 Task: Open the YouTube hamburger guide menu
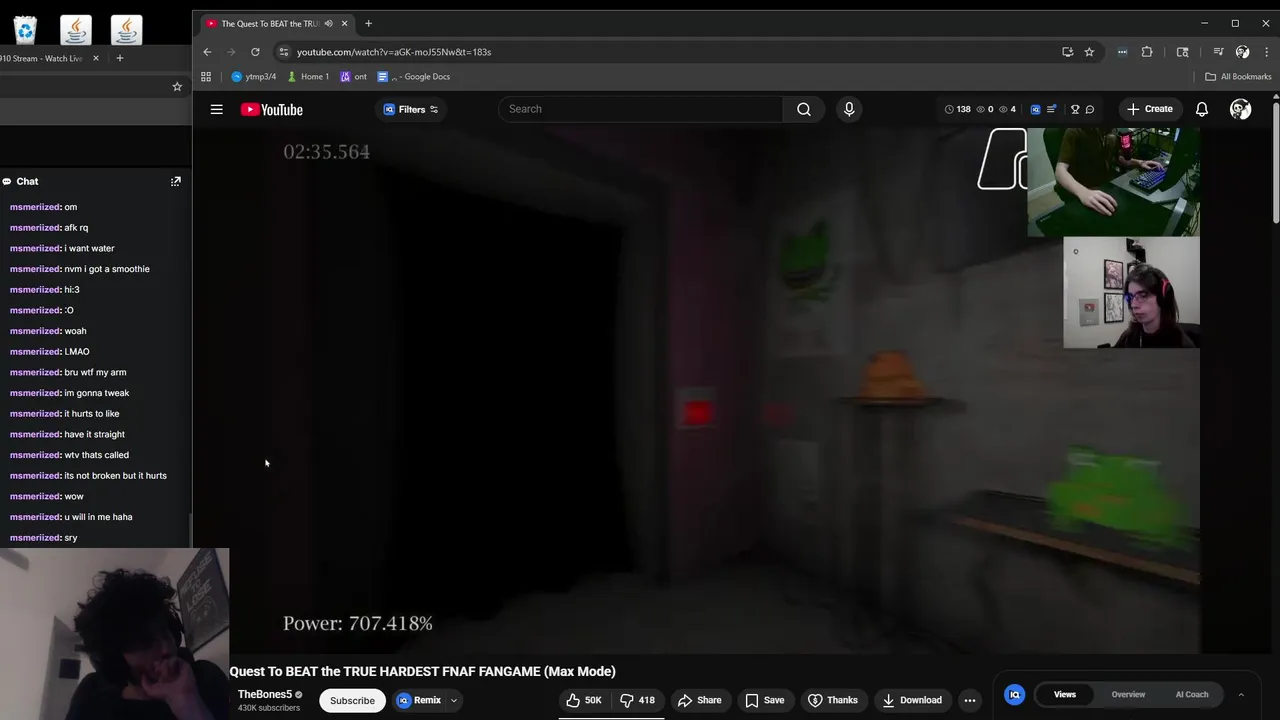(x=216, y=109)
